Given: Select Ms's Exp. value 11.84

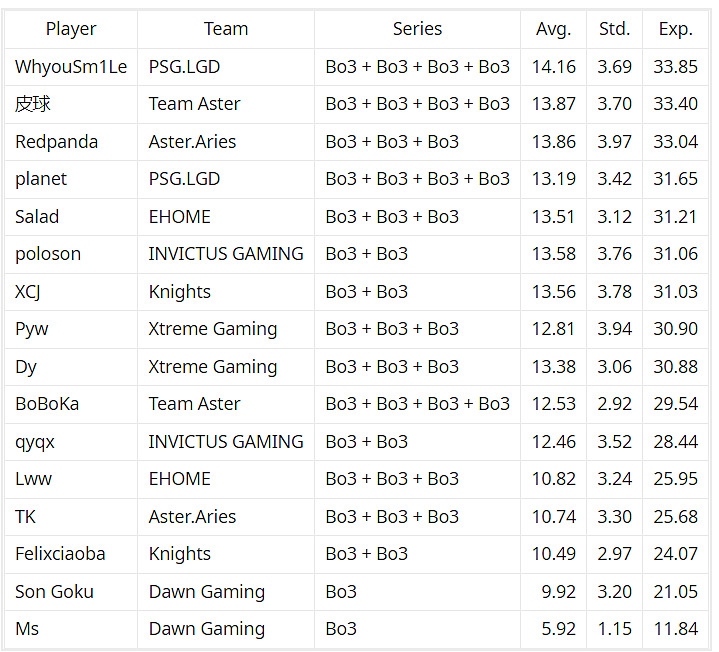Looking at the screenshot, I should coord(676,629).
